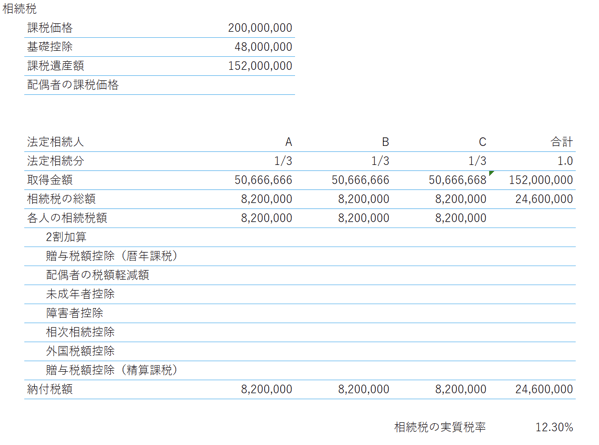
Task: Select the 課税遺産額 value 152,000,000
Action: pos(260,66)
